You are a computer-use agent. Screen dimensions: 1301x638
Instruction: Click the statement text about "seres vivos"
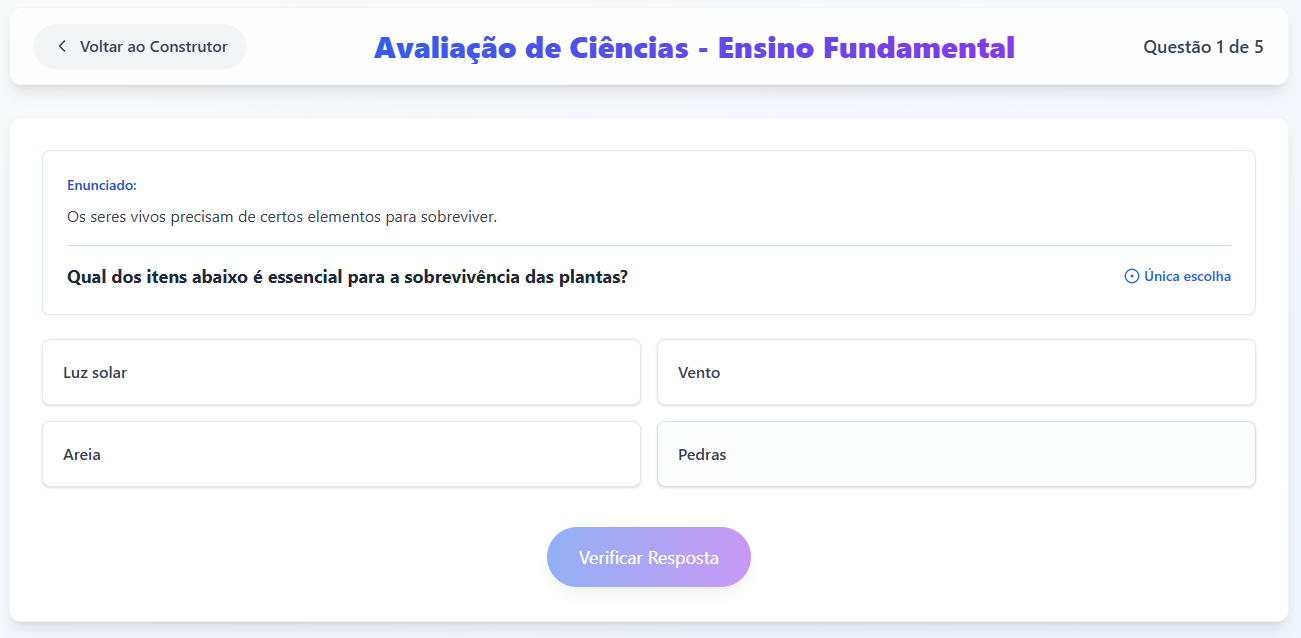tap(281, 216)
